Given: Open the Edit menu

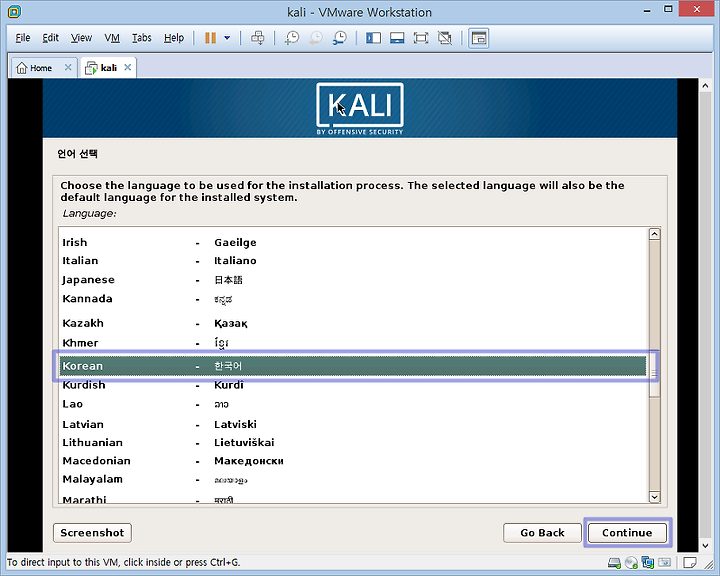Looking at the screenshot, I should (x=51, y=38).
